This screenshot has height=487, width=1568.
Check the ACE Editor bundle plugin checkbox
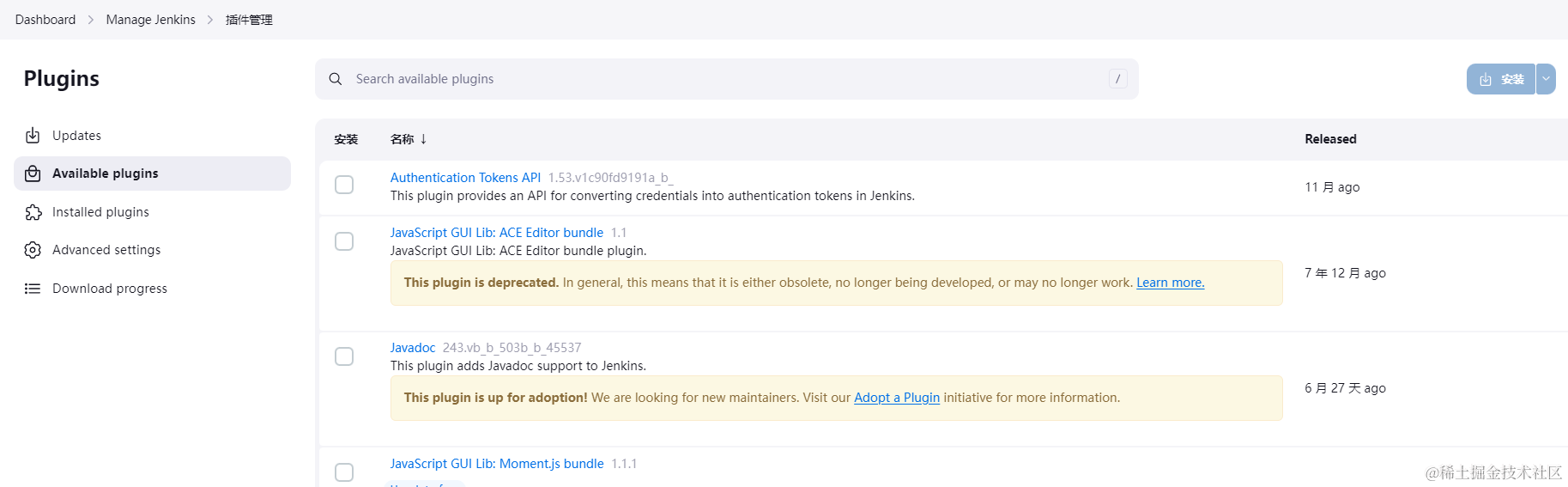click(344, 241)
